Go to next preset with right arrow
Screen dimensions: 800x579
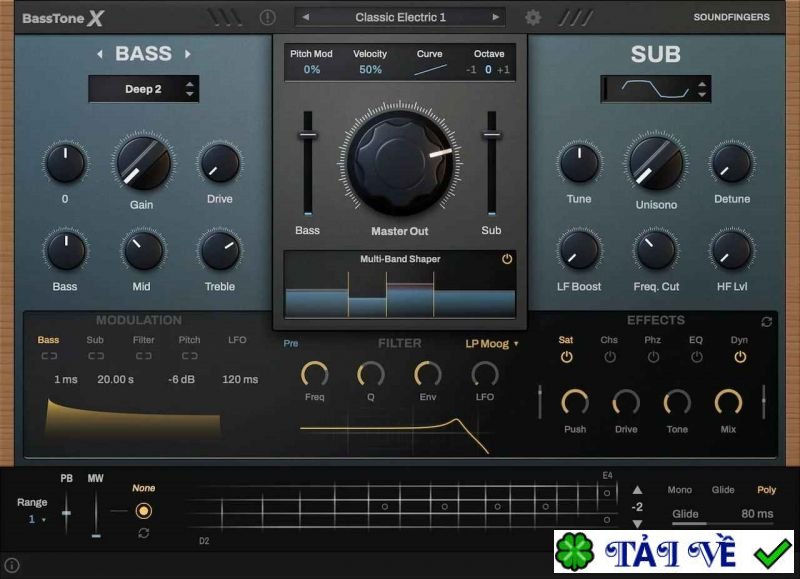495,17
